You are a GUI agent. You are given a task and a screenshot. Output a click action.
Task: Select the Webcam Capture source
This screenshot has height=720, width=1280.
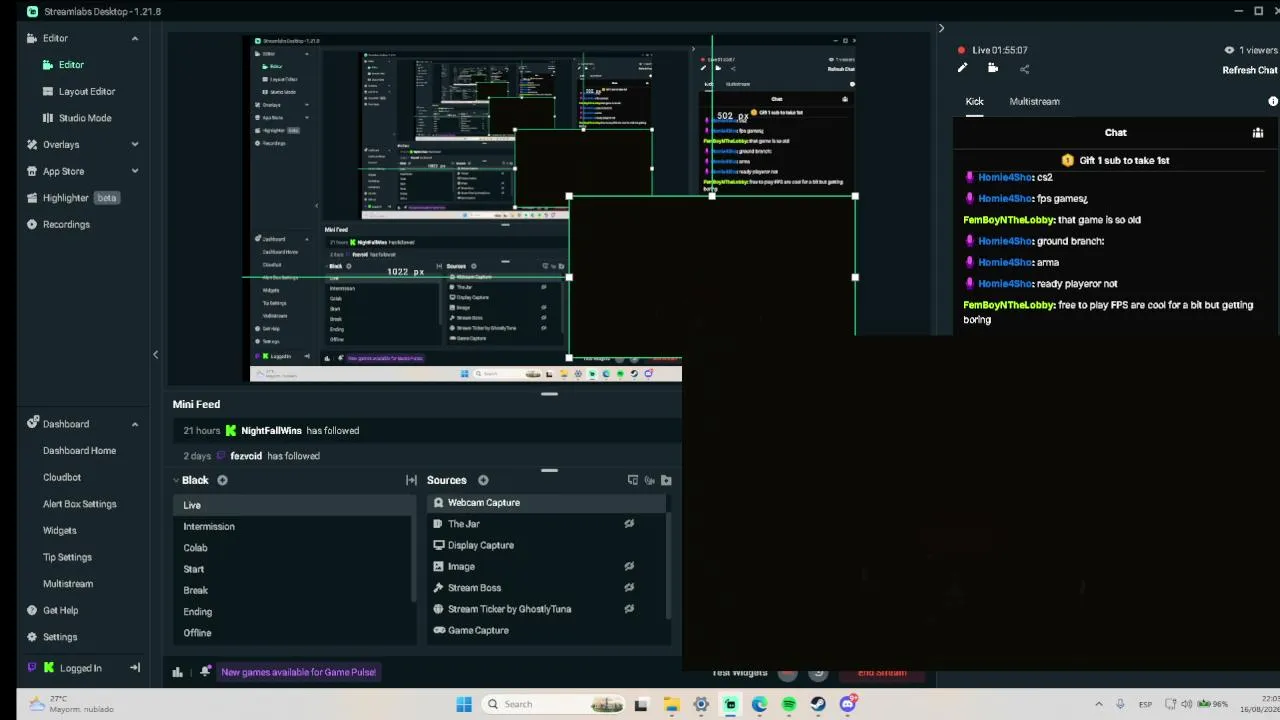pos(547,503)
